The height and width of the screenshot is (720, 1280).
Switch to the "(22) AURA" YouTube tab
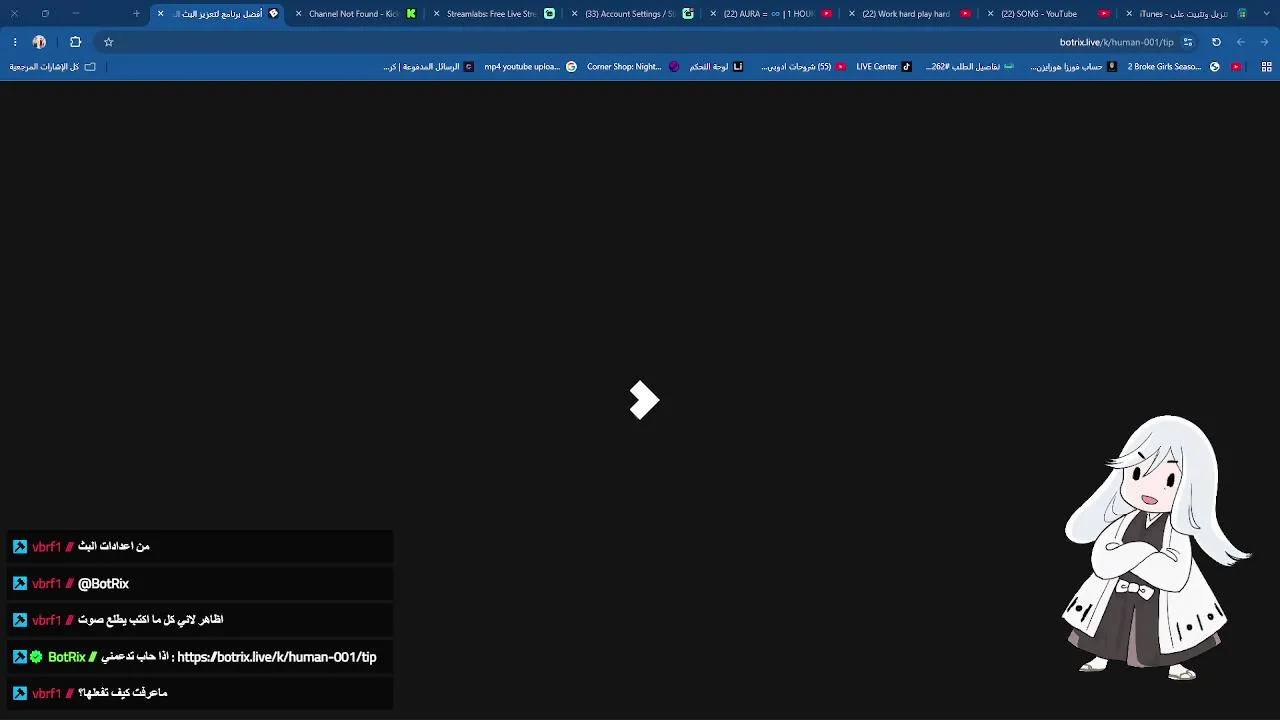pyautogui.click(x=772, y=14)
